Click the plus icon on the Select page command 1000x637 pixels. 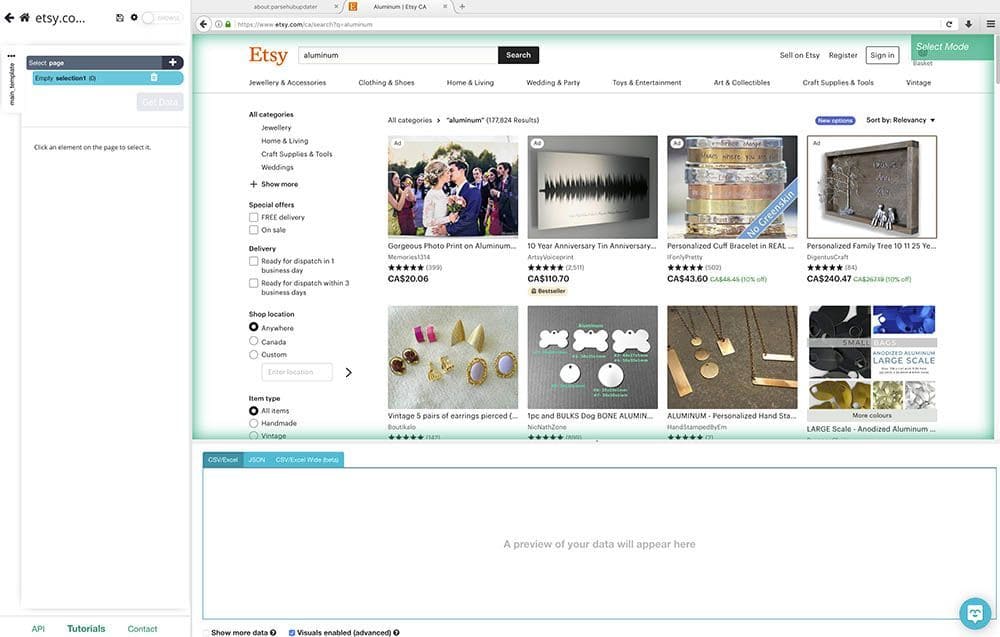point(173,62)
